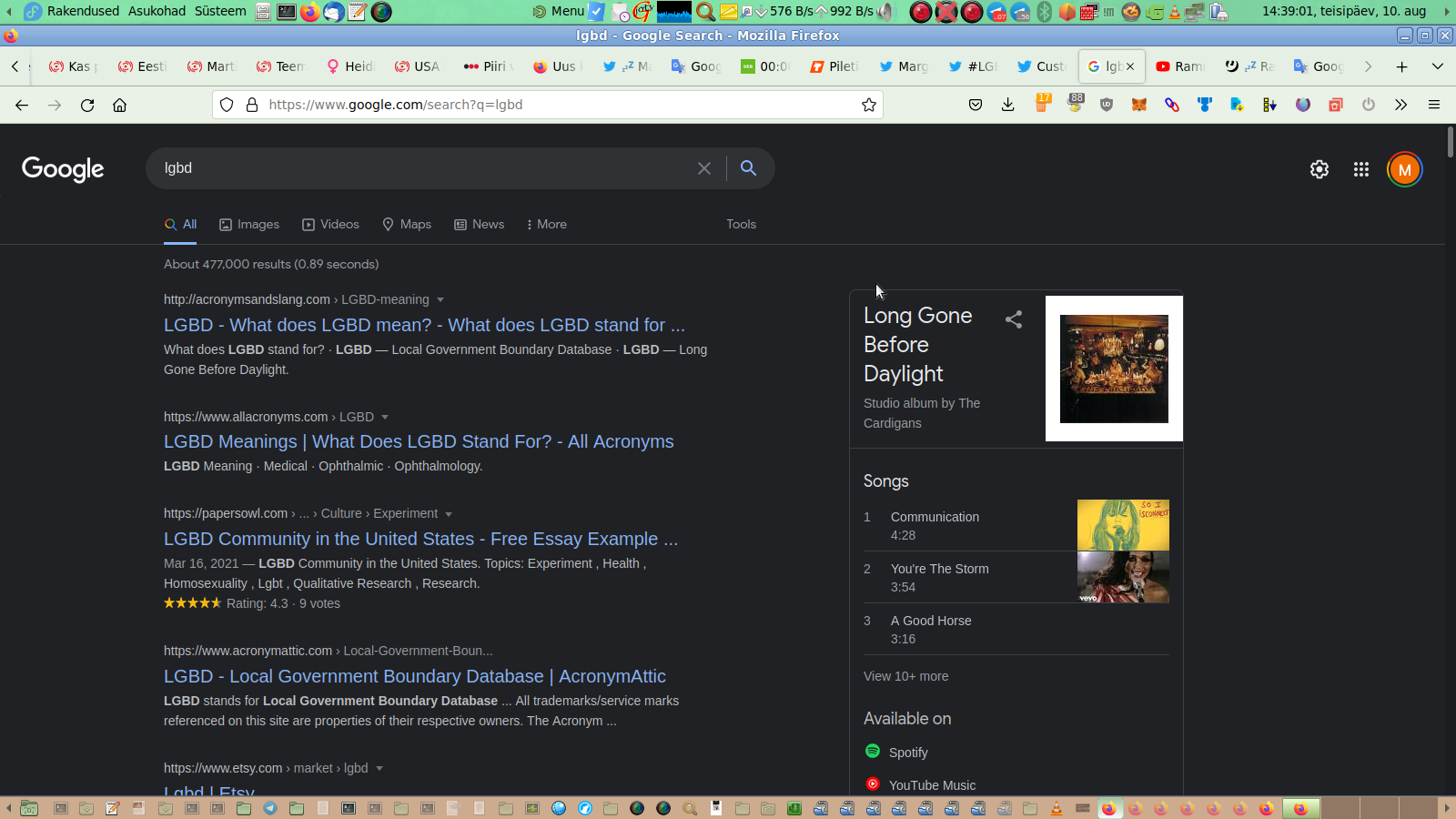Open the uBlock shield extension icon
Image resolution: width=1456 pixels, height=819 pixels.
pyautogui.click(x=1107, y=105)
